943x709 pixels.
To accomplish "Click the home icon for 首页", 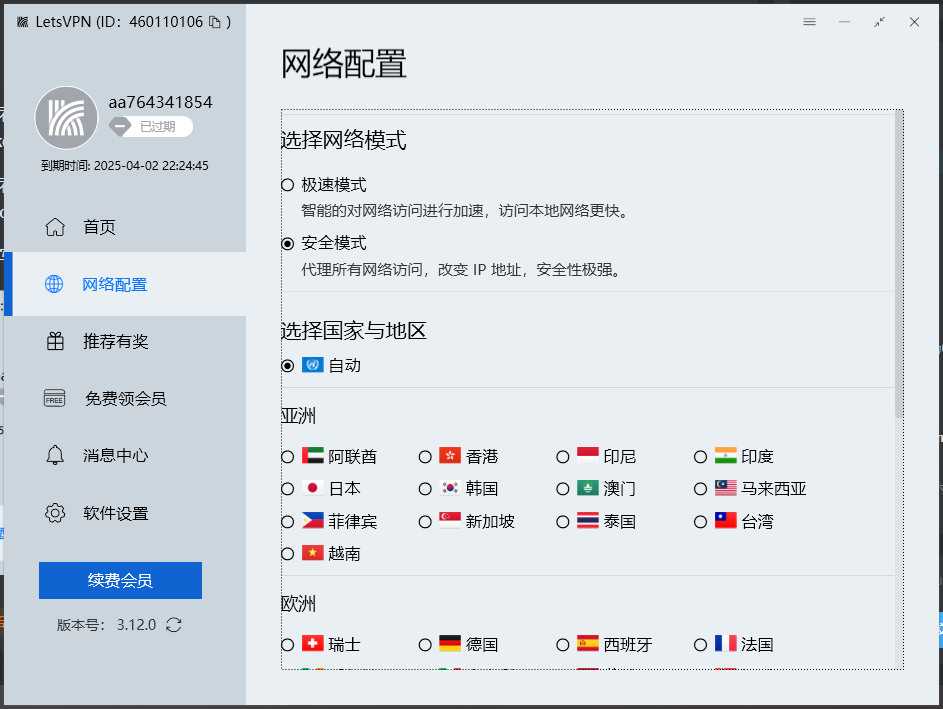I will (x=55, y=227).
